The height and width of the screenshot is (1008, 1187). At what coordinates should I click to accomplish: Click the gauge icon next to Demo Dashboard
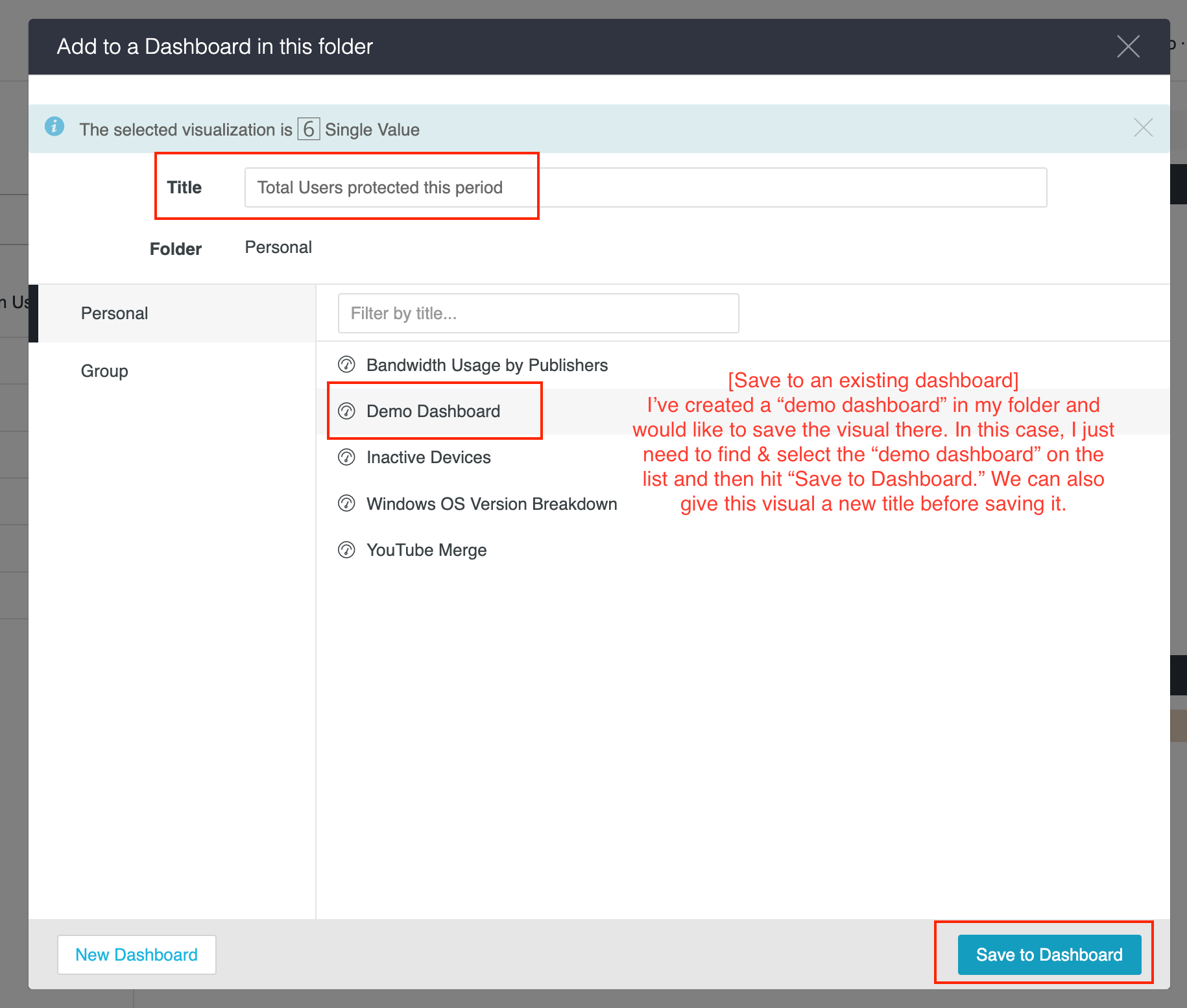click(347, 411)
